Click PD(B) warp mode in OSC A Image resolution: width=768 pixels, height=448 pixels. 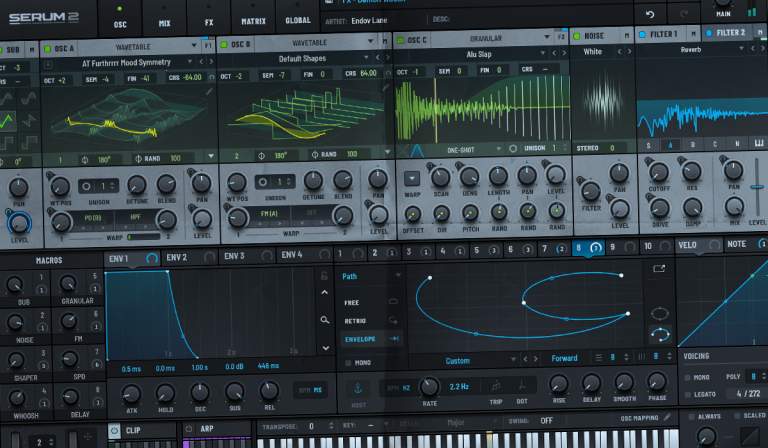[x=93, y=218]
